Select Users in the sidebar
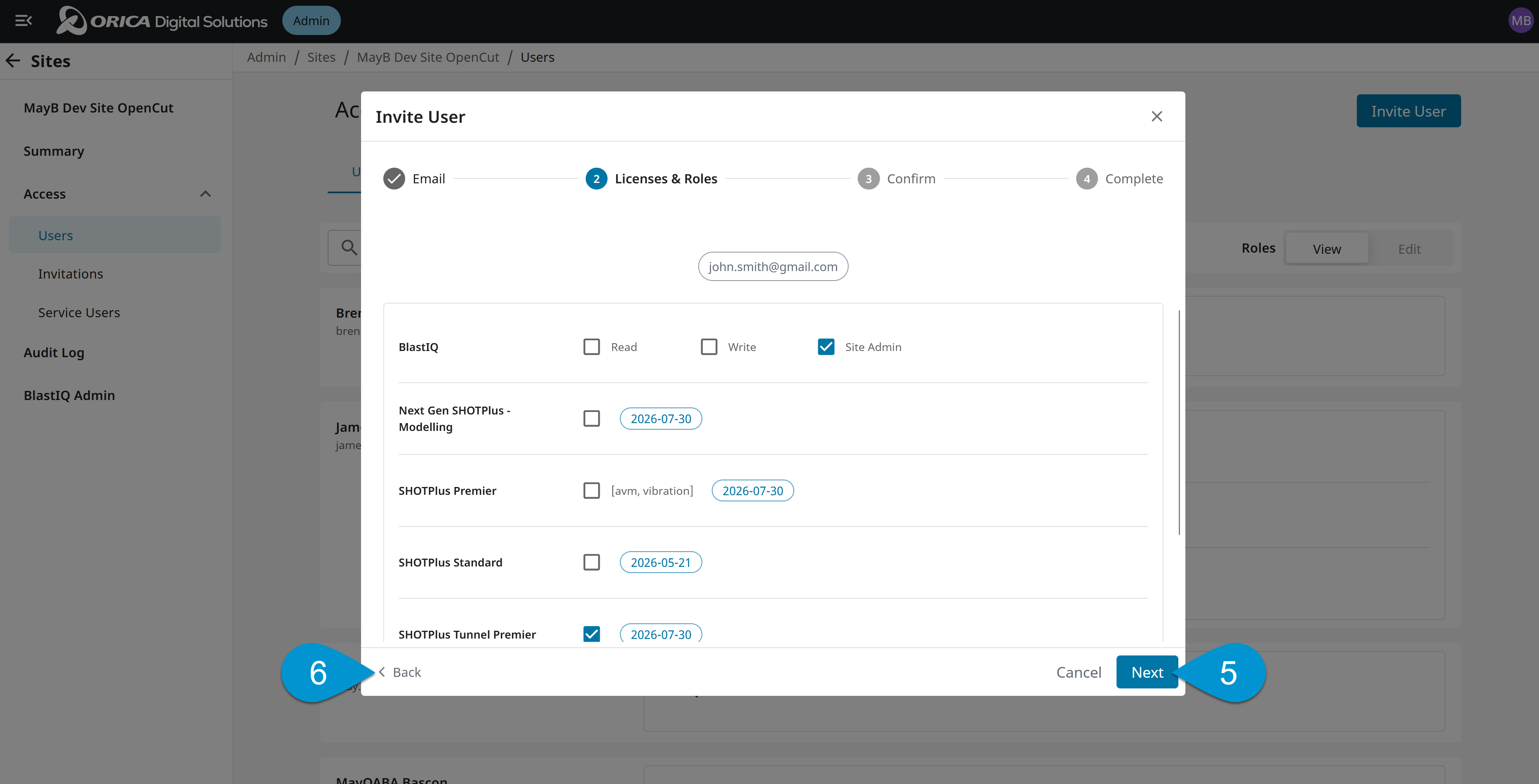This screenshot has width=1539, height=784. click(x=115, y=235)
